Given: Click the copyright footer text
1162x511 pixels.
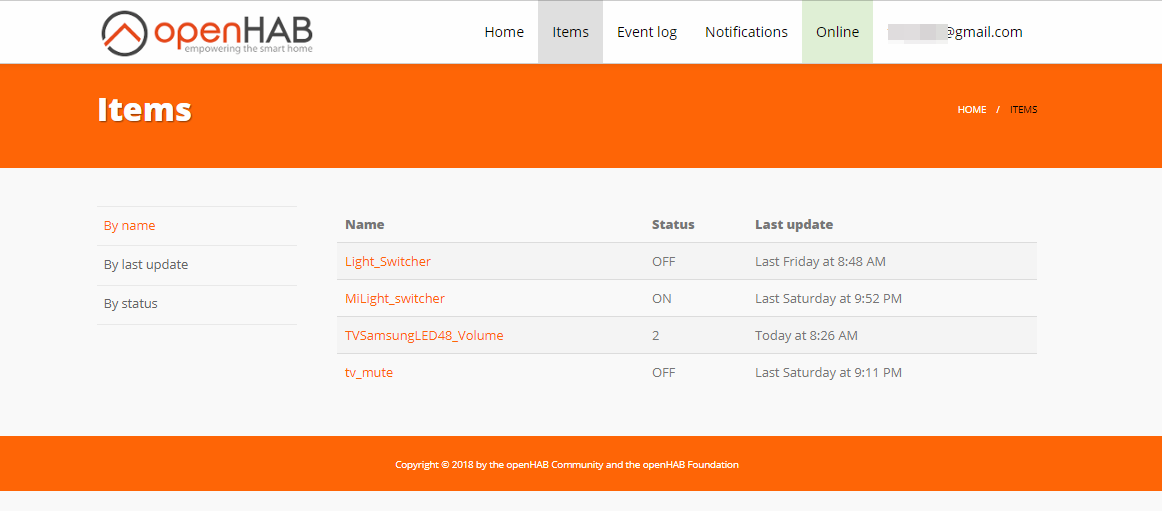Looking at the screenshot, I should pyautogui.click(x=567, y=465).
